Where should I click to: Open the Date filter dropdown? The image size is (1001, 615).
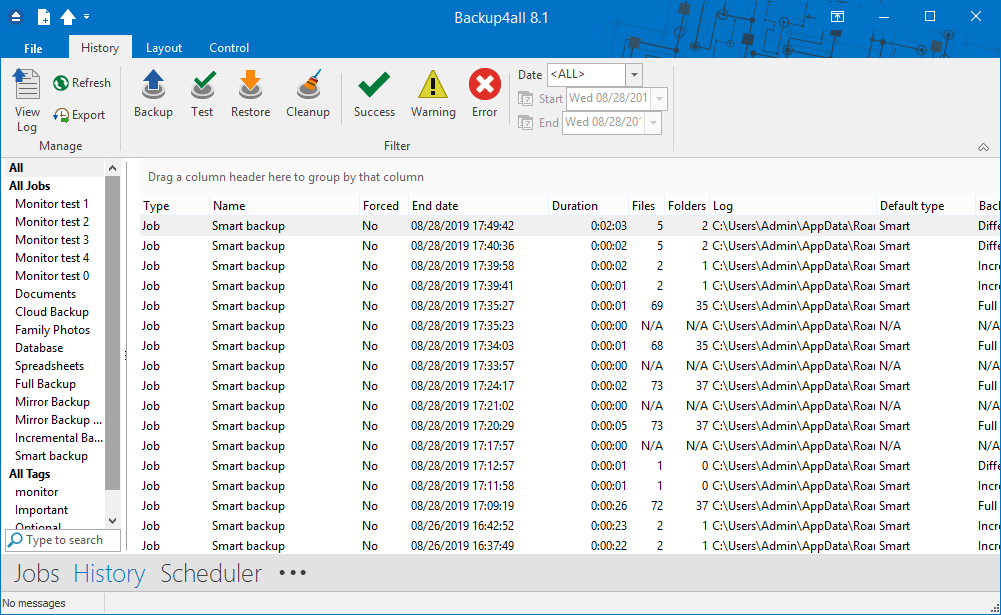(x=634, y=75)
